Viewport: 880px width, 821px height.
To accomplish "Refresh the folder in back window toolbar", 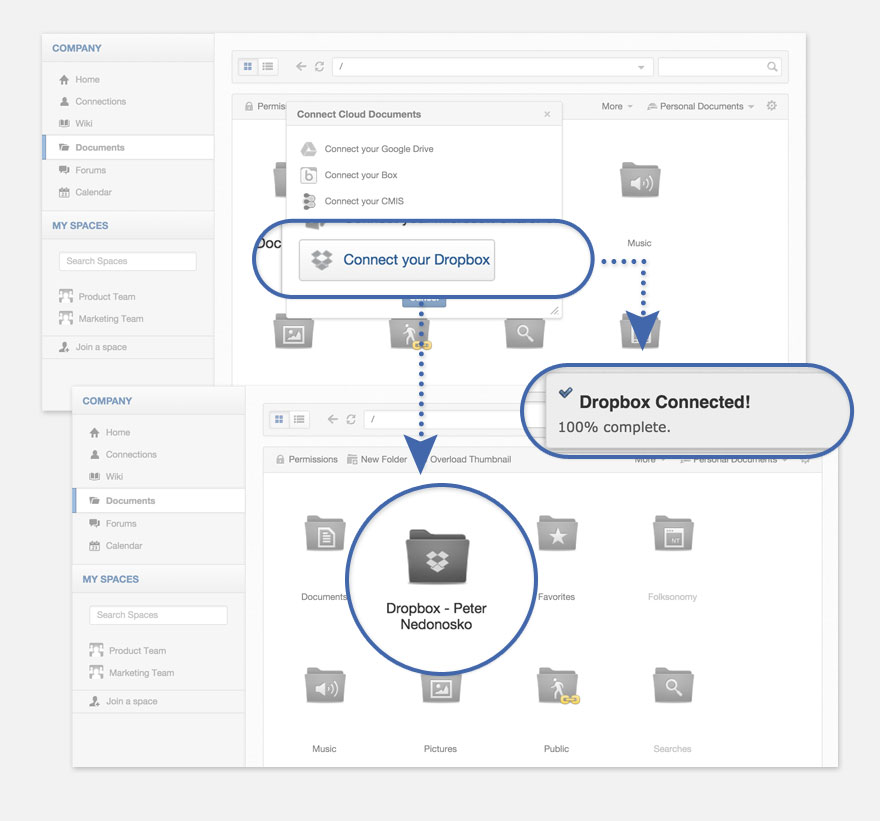I will (x=319, y=66).
